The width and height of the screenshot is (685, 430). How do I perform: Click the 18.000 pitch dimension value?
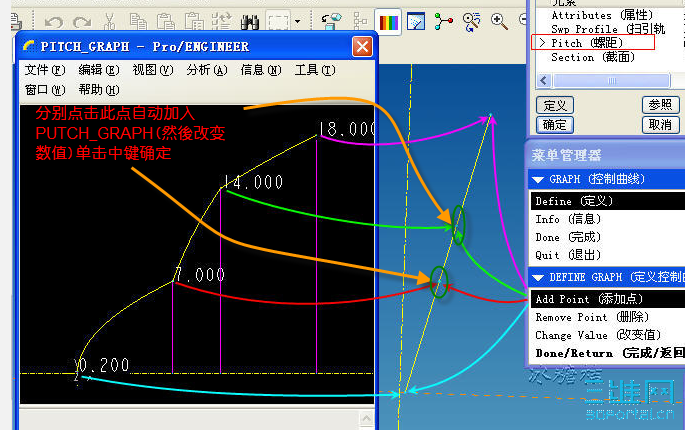tap(347, 129)
